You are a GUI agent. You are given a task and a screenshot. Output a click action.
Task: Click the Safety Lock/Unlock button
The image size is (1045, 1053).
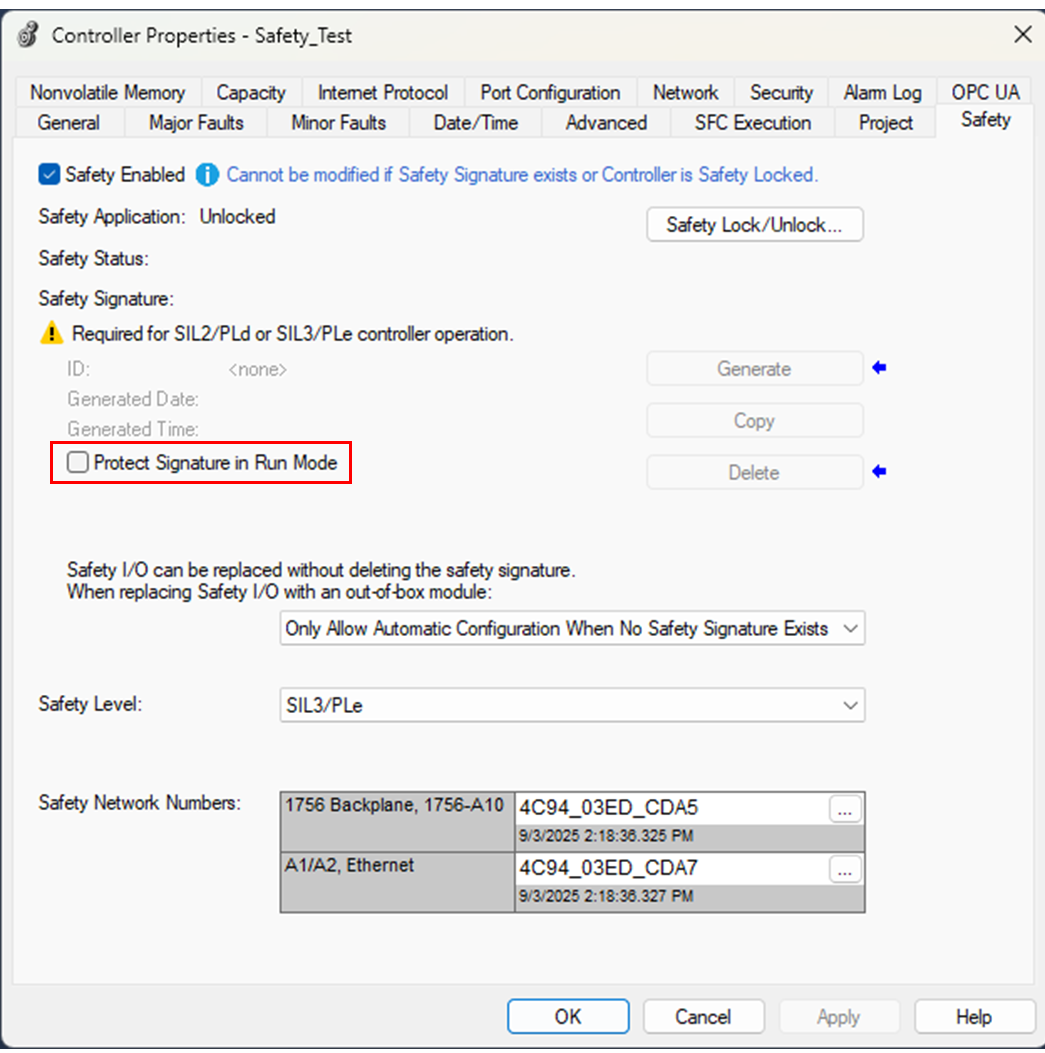click(754, 225)
